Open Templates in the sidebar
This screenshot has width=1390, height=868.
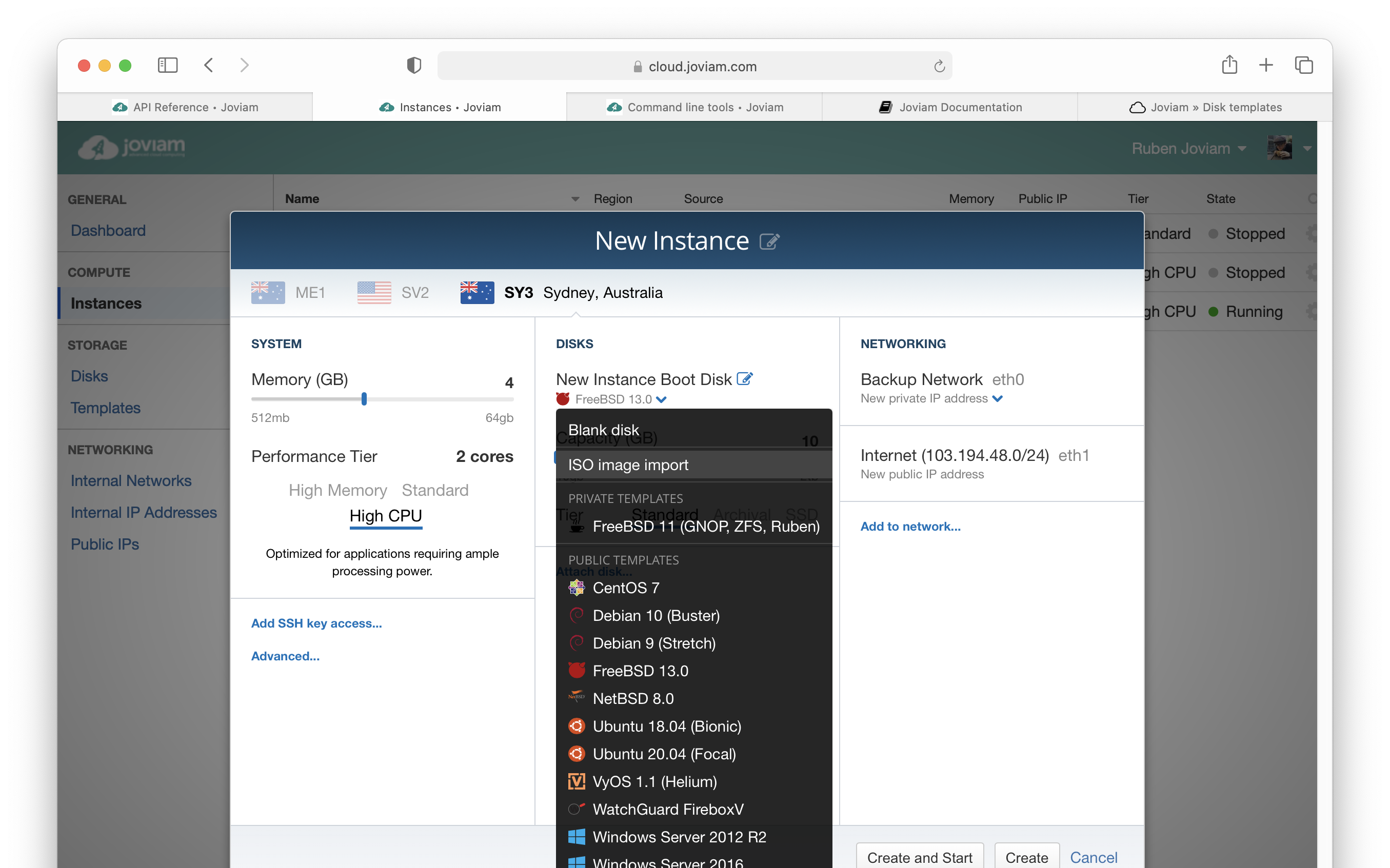pyautogui.click(x=106, y=408)
